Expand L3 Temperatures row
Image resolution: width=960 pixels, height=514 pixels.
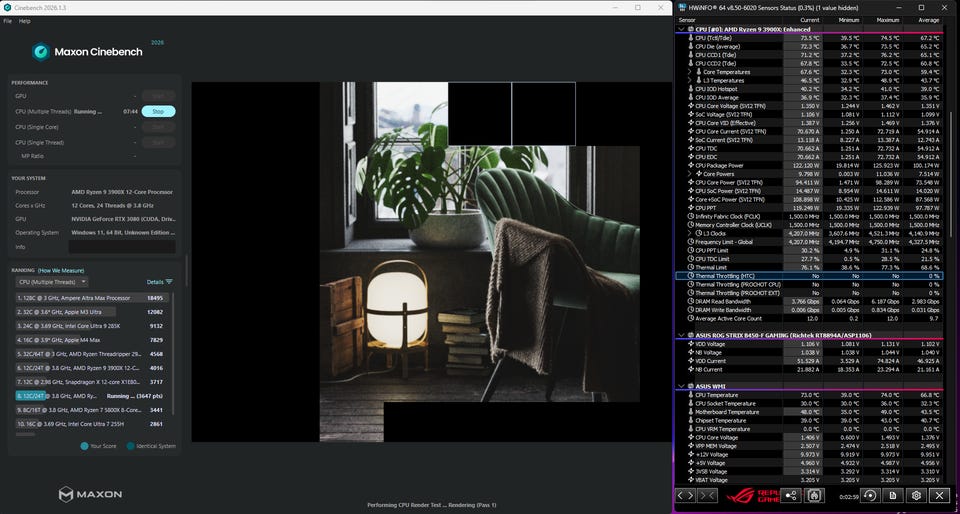pyautogui.click(x=690, y=80)
